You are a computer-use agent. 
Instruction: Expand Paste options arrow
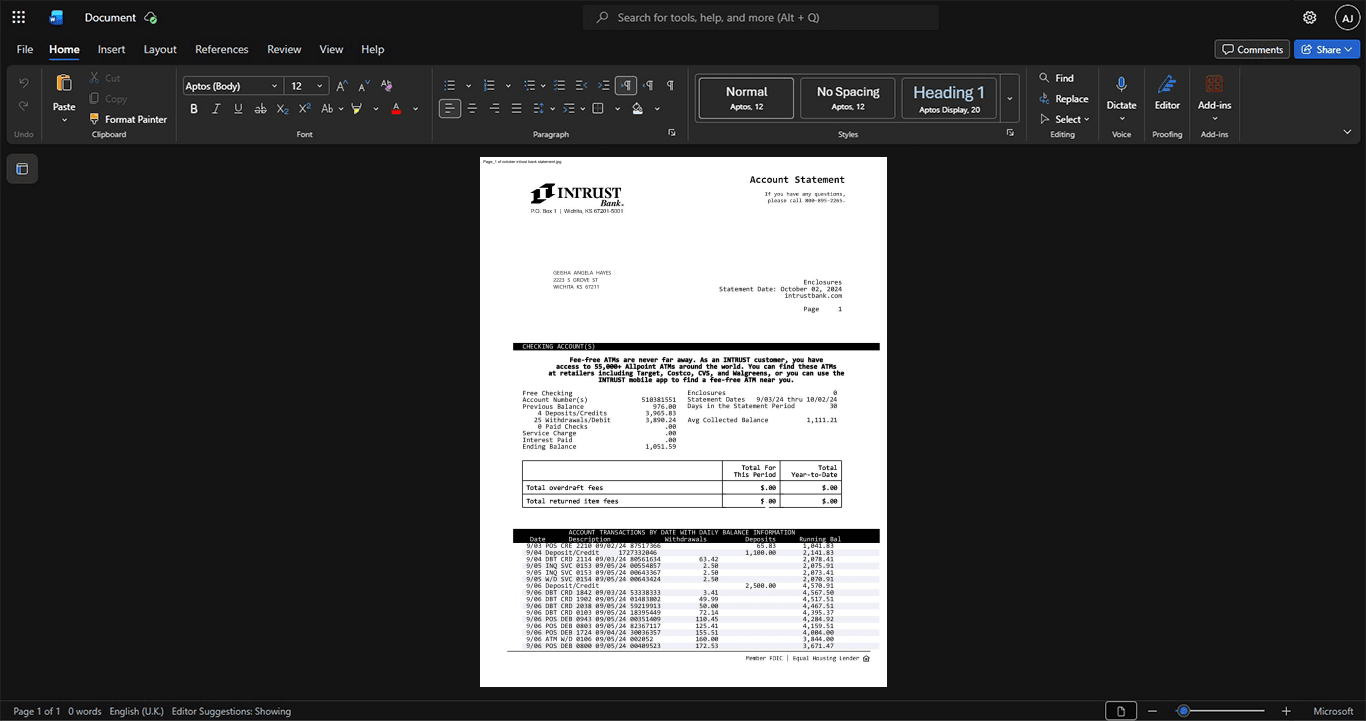(x=64, y=119)
